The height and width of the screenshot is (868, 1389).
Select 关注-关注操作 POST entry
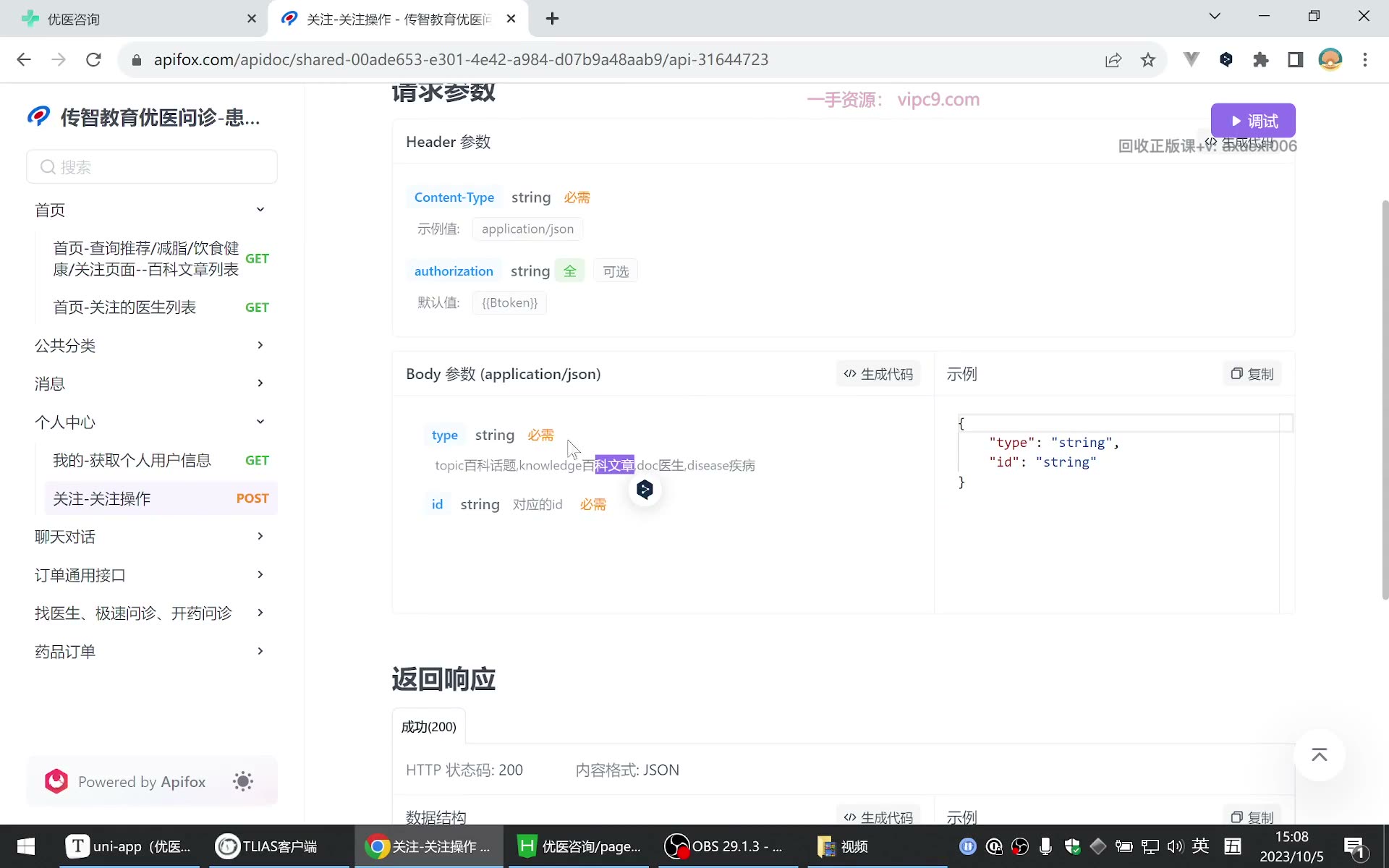pos(161,498)
